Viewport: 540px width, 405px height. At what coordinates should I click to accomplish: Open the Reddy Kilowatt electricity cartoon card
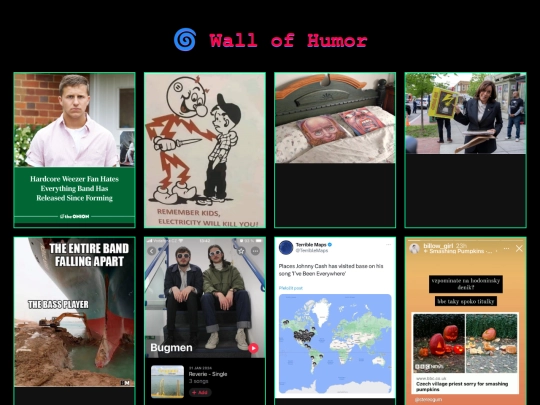[x=205, y=150]
